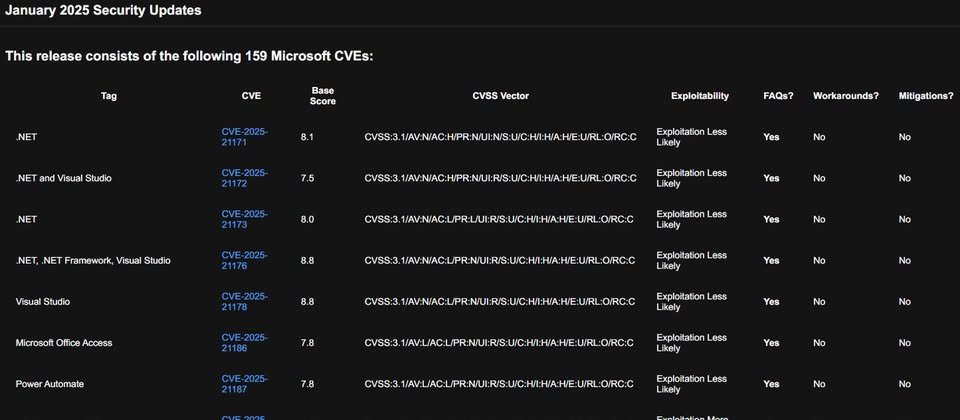Open the CVE-2025-21187 link
The height and width of the screenshot is (420, 960).
(x=244, y=384)
